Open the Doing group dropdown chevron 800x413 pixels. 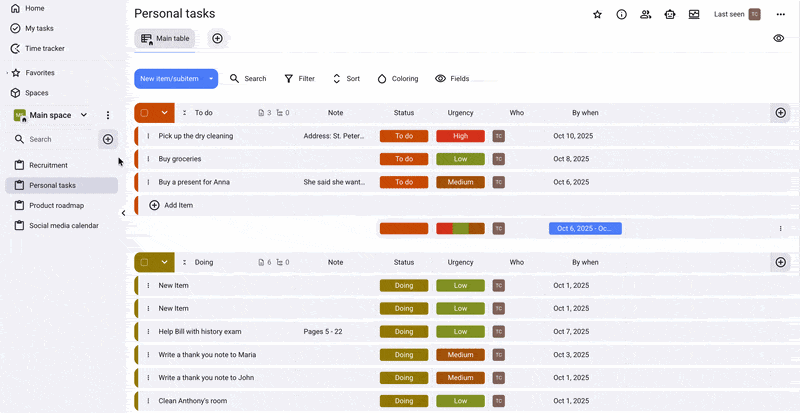pos(164,262)
